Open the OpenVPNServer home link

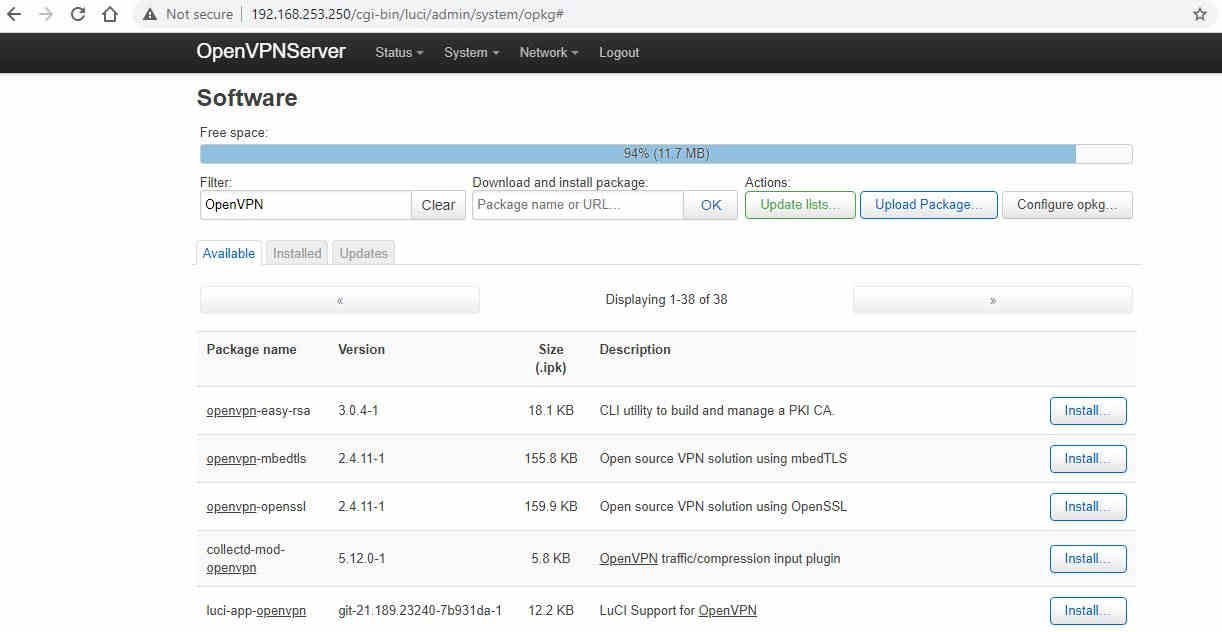click(x=271, y=52)
